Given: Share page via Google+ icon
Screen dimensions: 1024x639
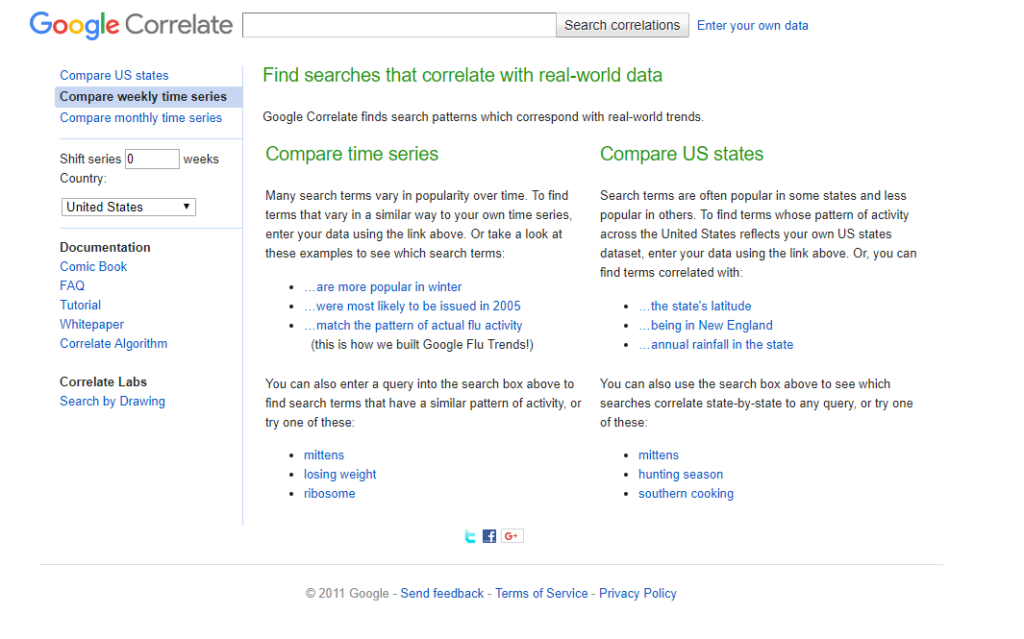Looking at the screenshot, I should 512,536.
